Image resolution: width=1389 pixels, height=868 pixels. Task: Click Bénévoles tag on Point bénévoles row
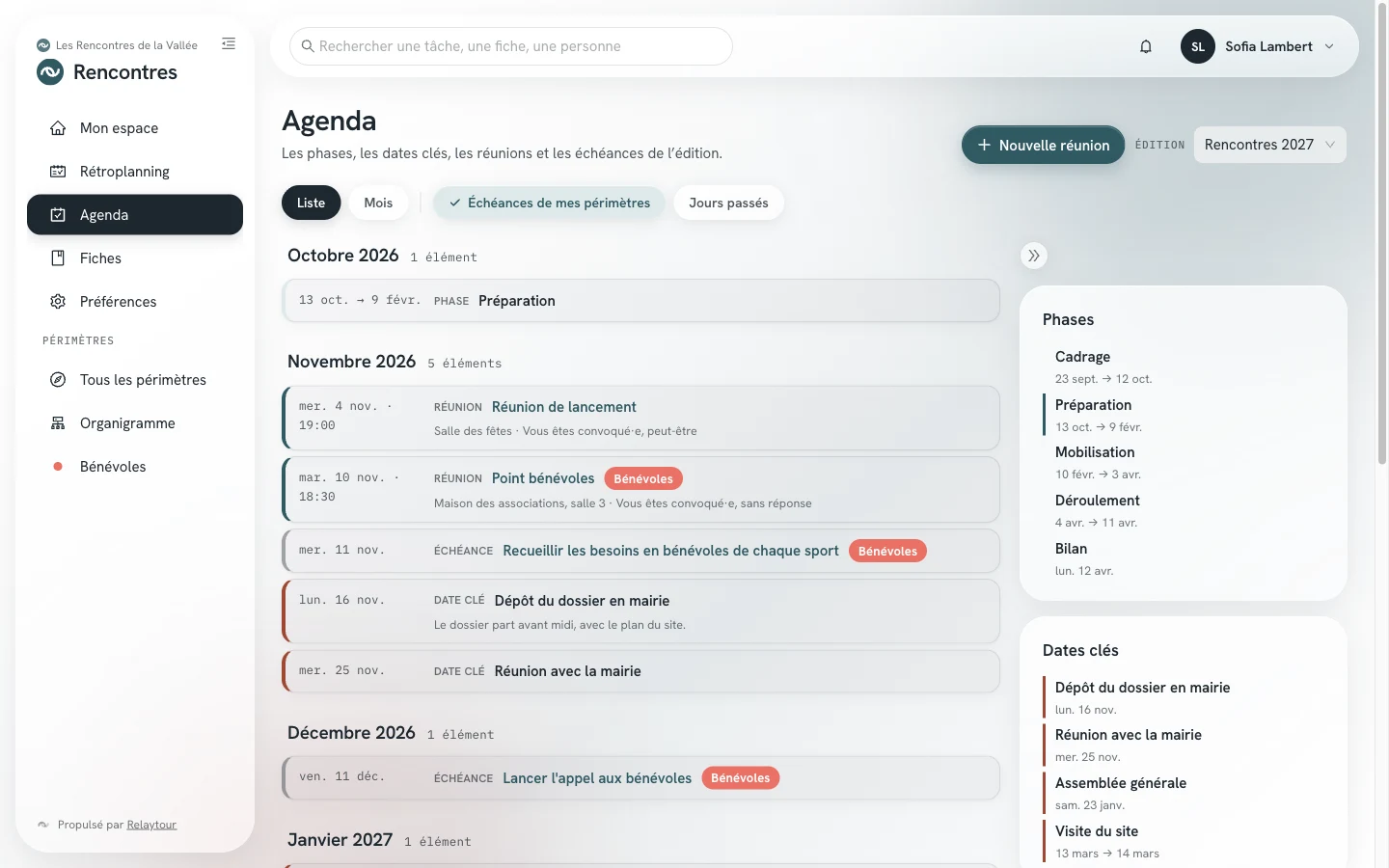click(643, 478)
